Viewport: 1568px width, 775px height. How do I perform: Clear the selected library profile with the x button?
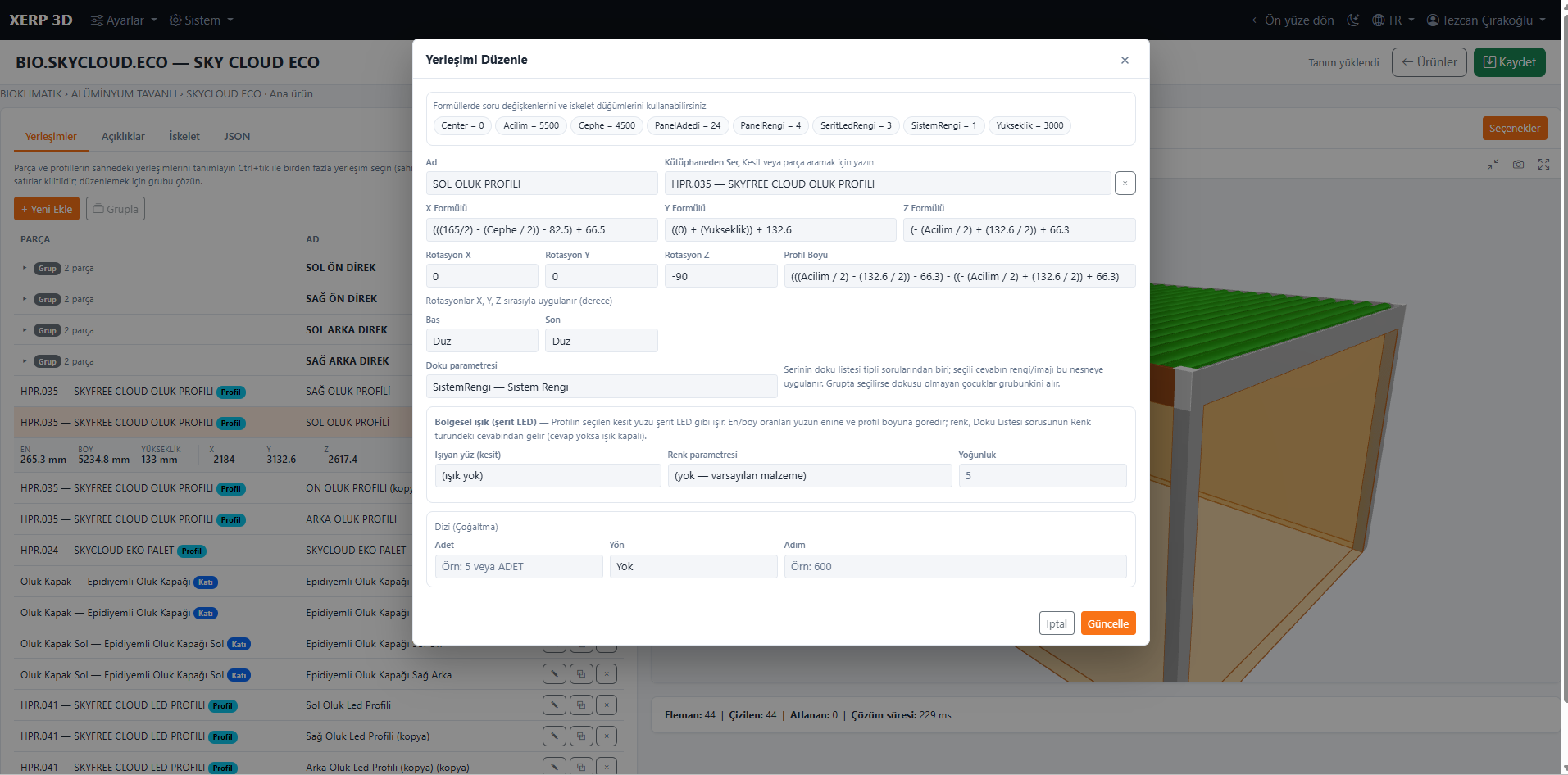click(1125, 184)
